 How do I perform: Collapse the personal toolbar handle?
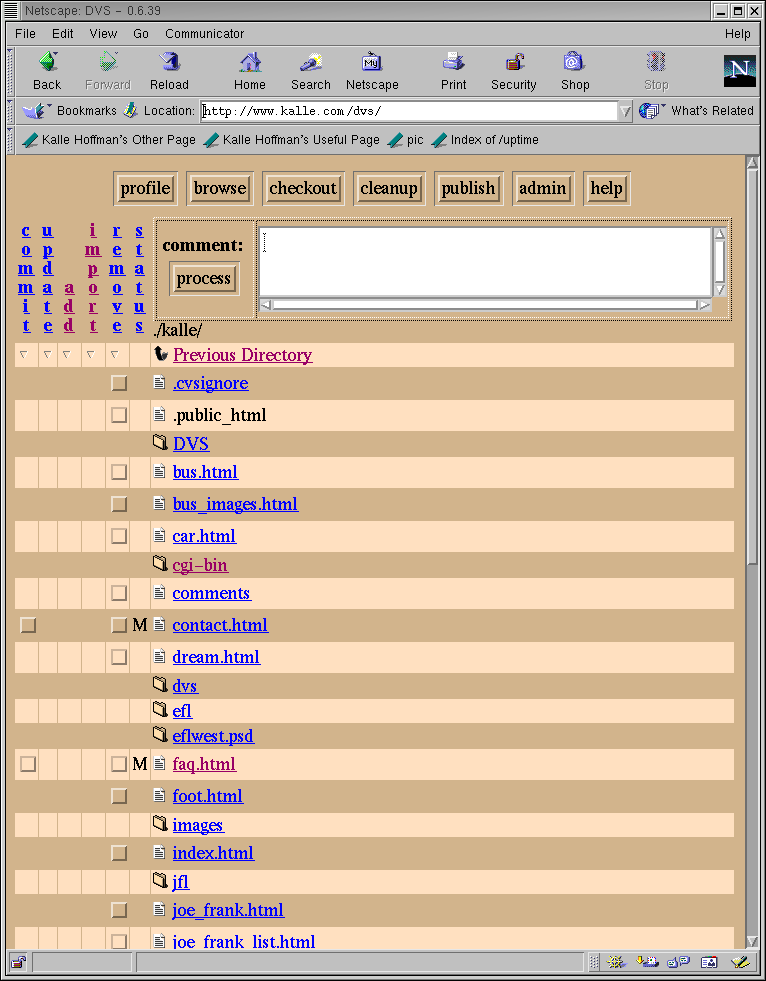click(x=11, y=139)
